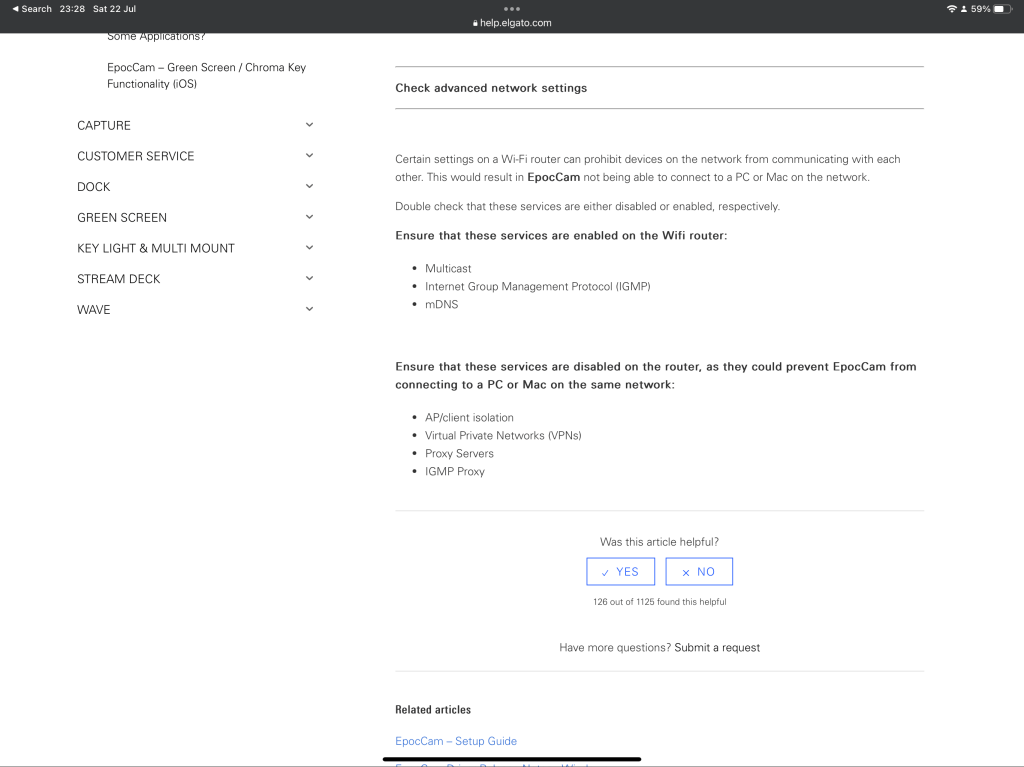
Task: Expand the DOCK section chevron
Action: [x=310, y=186]
